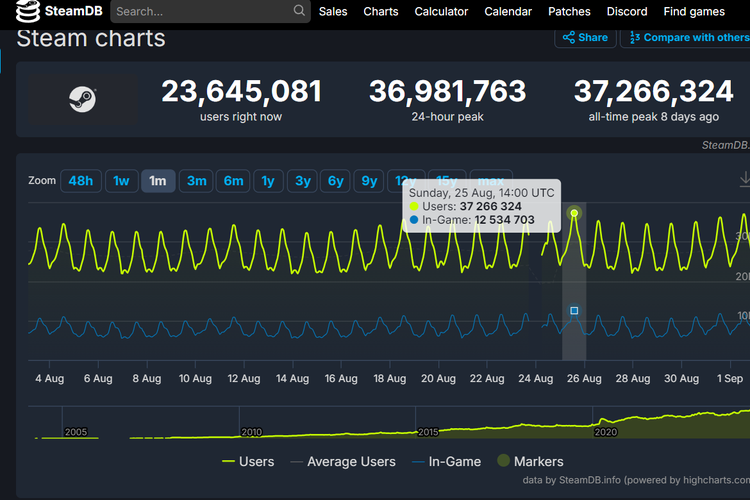Open Compare with others

tap(686, 37)
